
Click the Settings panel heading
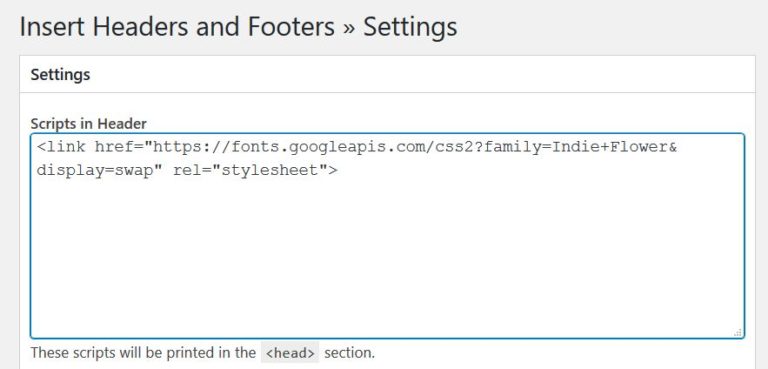click(x=60, y=74)
